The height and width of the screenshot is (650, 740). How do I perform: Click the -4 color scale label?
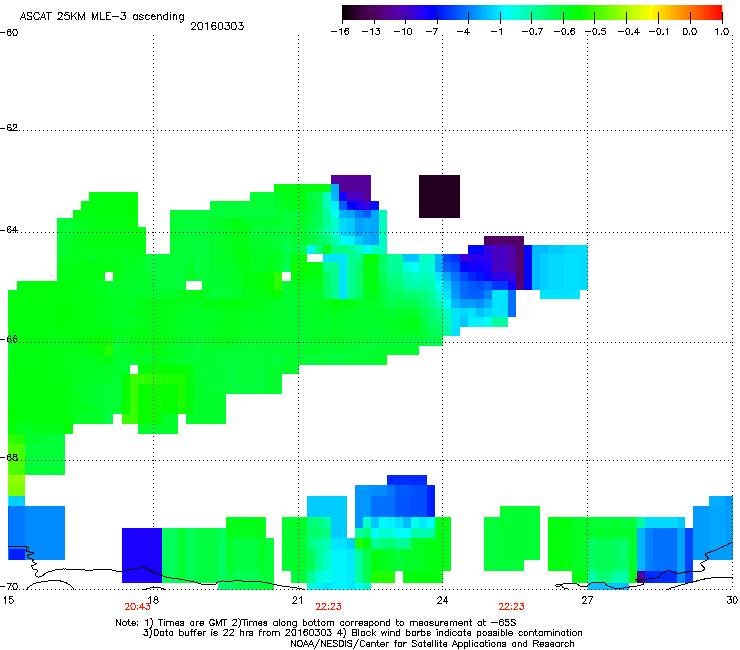pyautogui.click(x=463, y=32)
